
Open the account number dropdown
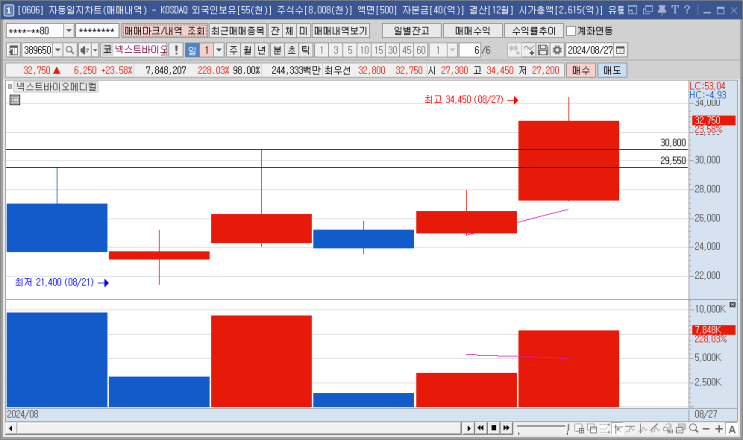(68, 31)
